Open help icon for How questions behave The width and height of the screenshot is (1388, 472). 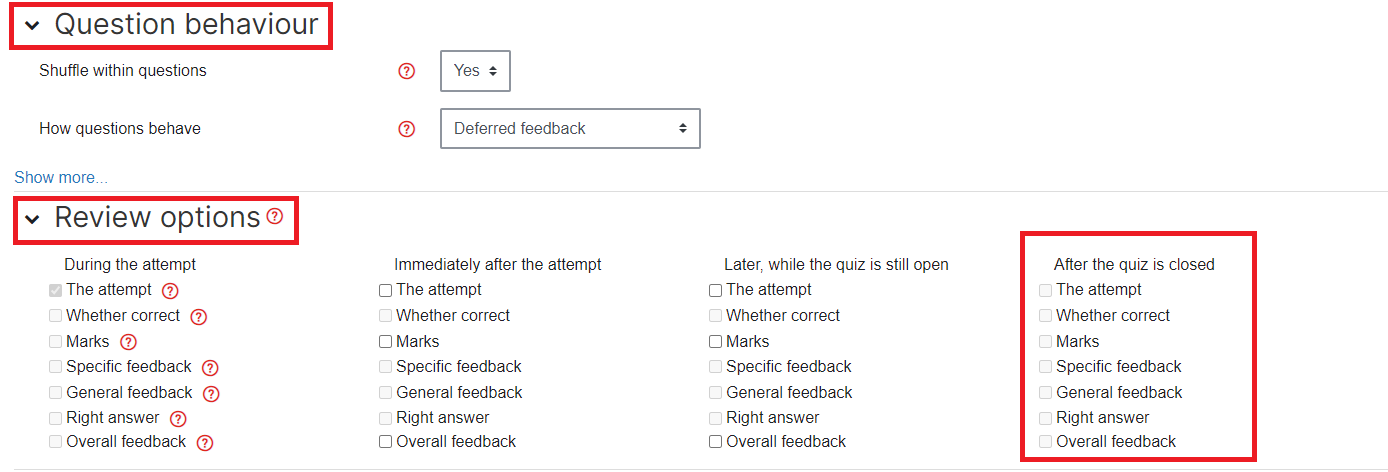[x=406, y=129]
